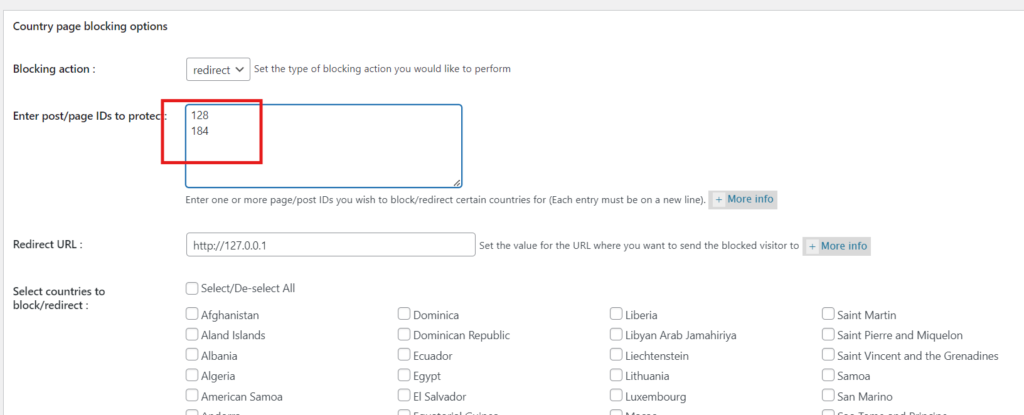
Task: Toggle the Select/De-select All checkbox
Action: (x=192, y=288)
